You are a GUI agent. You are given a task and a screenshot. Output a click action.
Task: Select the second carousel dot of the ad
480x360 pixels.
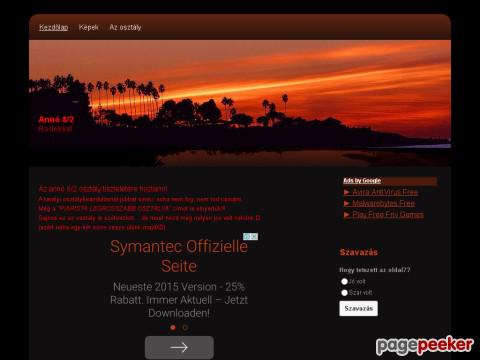pyautogui.click(x=185, y=327)
